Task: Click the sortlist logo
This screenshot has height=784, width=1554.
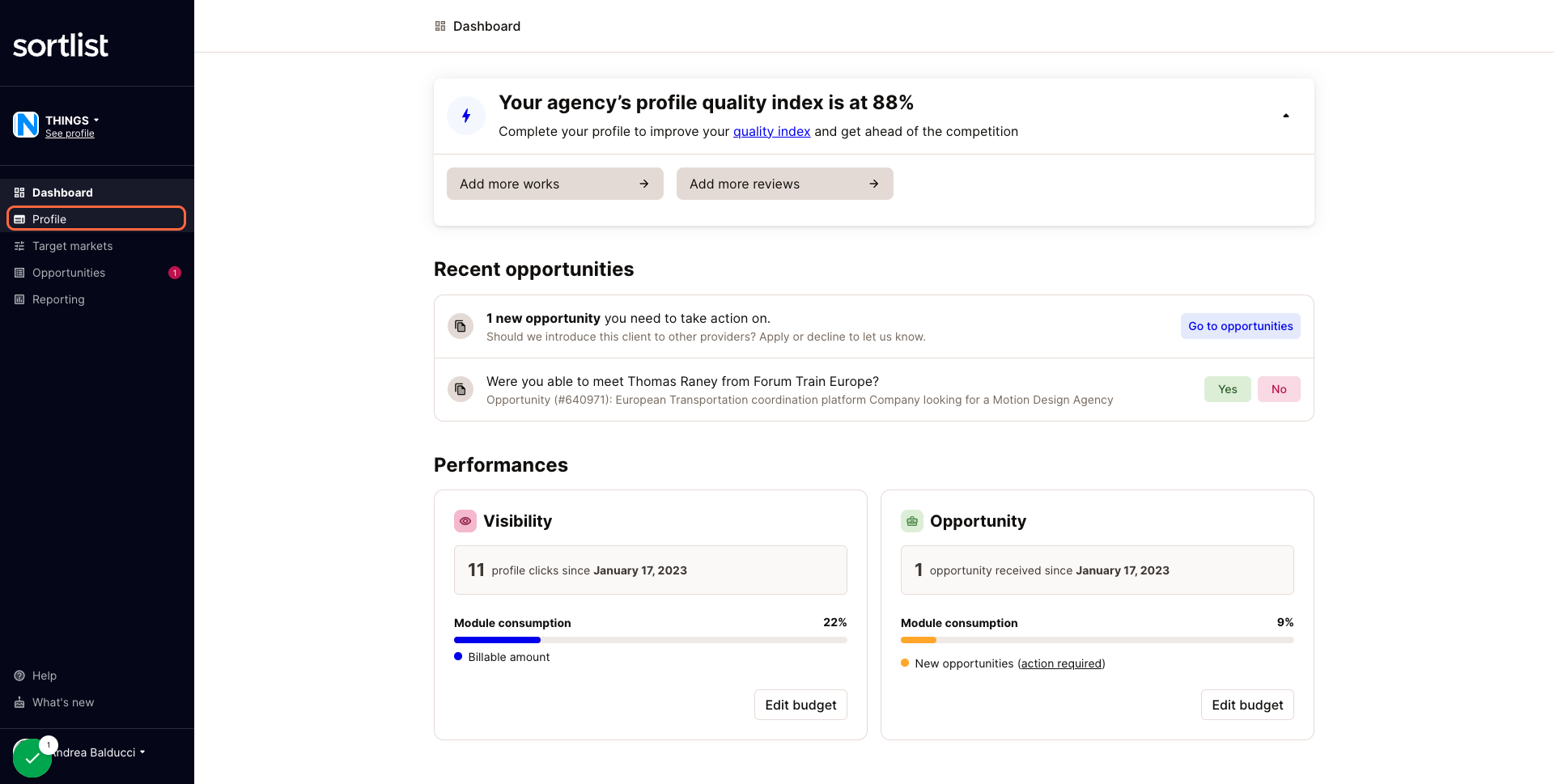Action: pos(61,45)
